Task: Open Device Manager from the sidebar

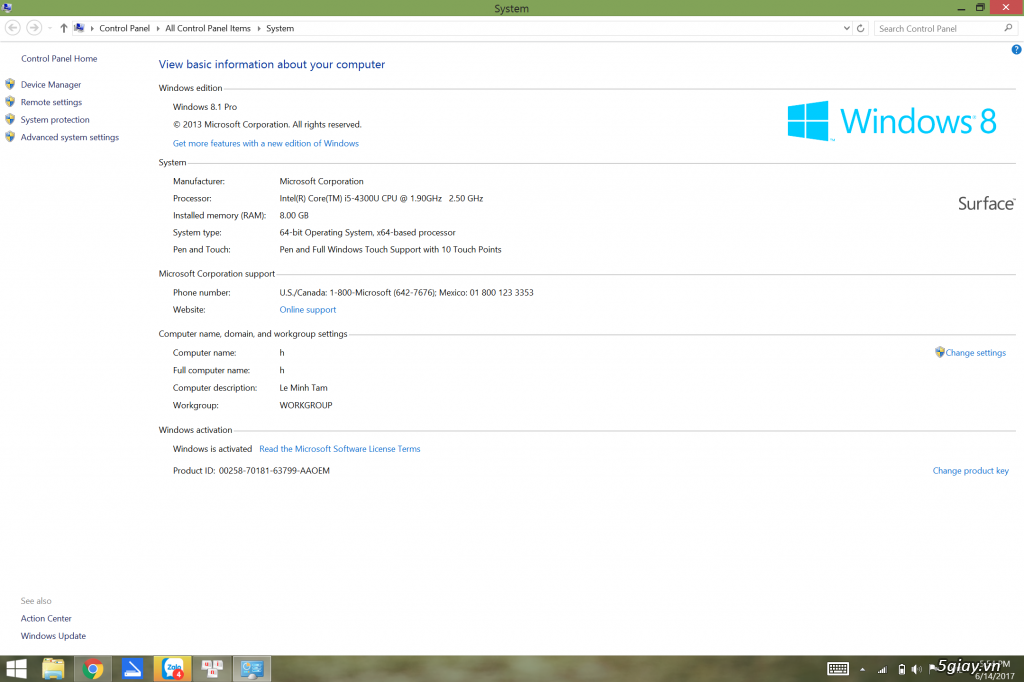Action: click(x=51, y=84)
